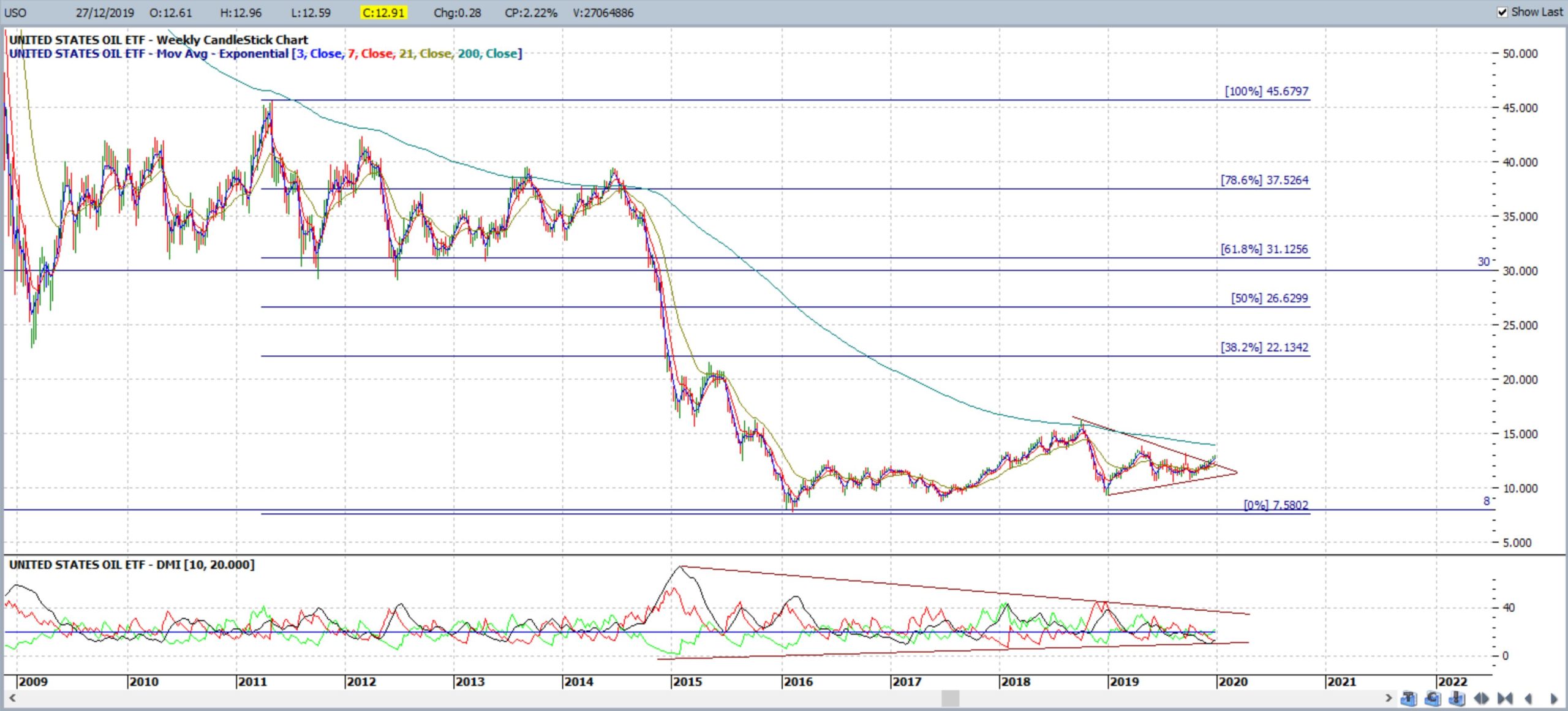Click the [38.2%] 22.1342 Fibonacci label

[1264, 347]
